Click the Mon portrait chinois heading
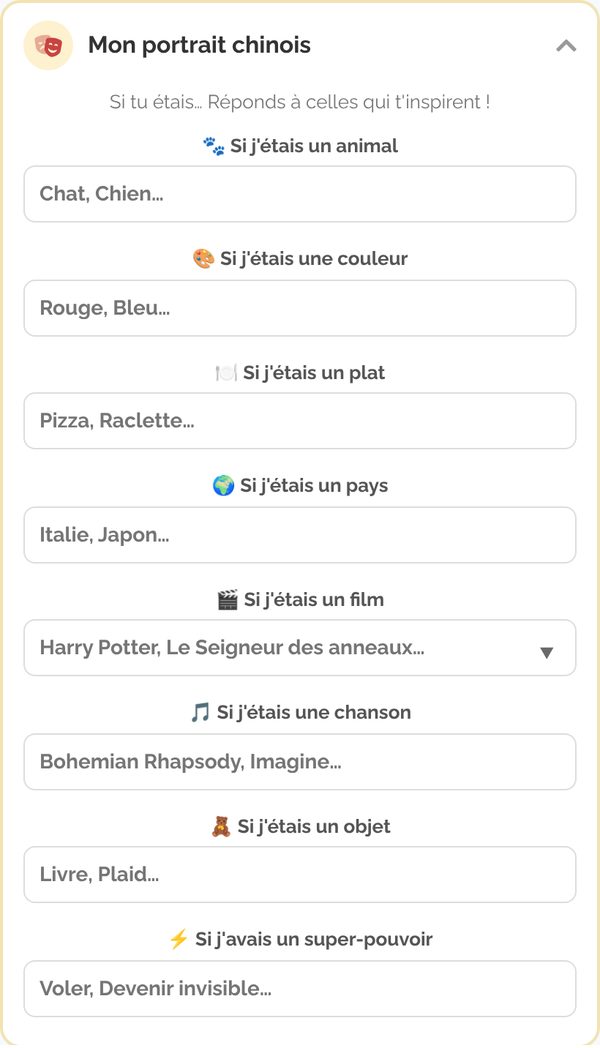Viewport: 600px width, 1048px height. (199, 45)
